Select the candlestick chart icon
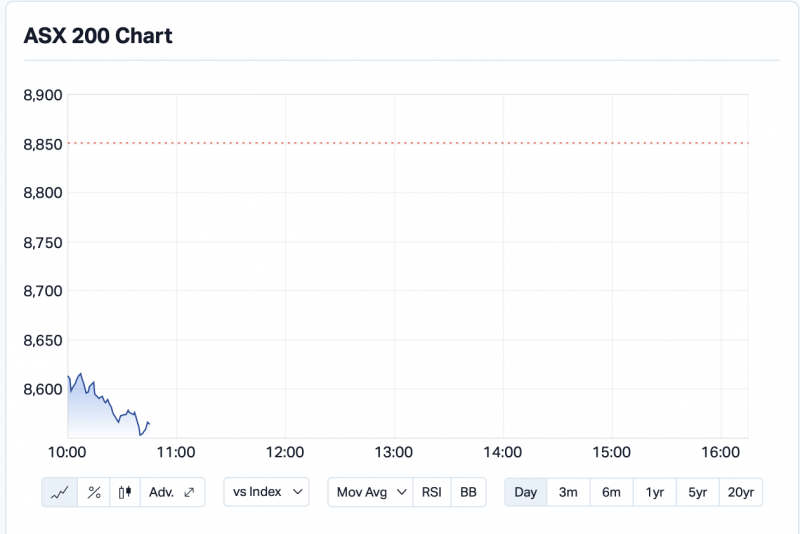This screenshot has width=800, height=534. [x=124, y=492]
